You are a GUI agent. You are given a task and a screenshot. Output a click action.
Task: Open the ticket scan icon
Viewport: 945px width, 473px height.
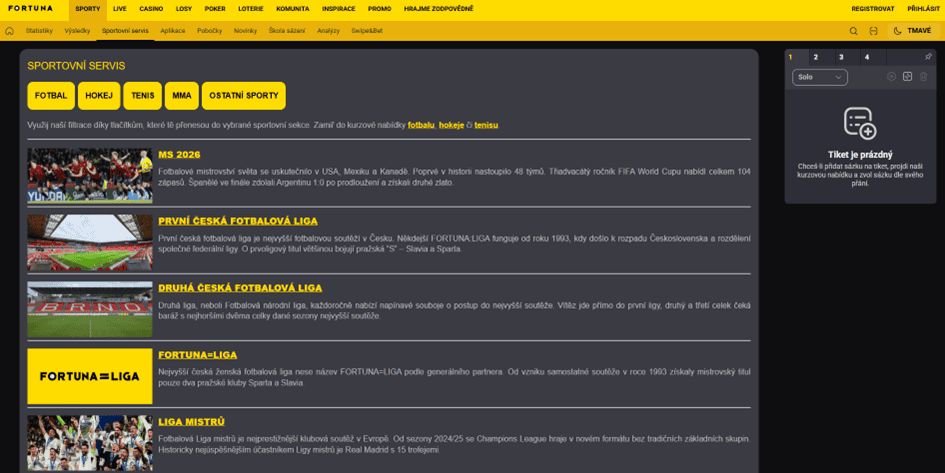pos(873,31)
